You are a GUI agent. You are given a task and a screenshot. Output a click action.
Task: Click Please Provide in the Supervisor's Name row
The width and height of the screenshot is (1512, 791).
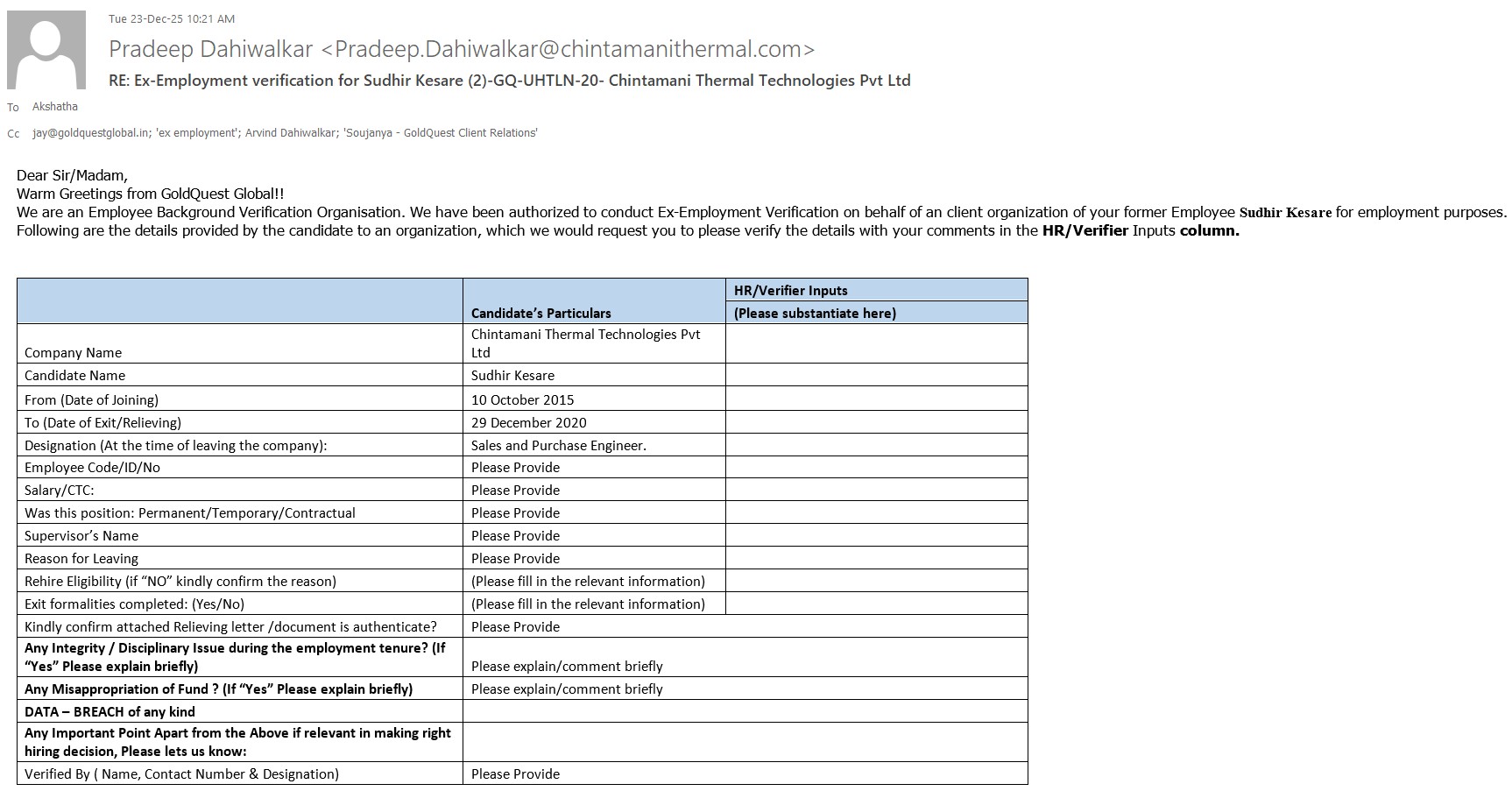[515, 535]
